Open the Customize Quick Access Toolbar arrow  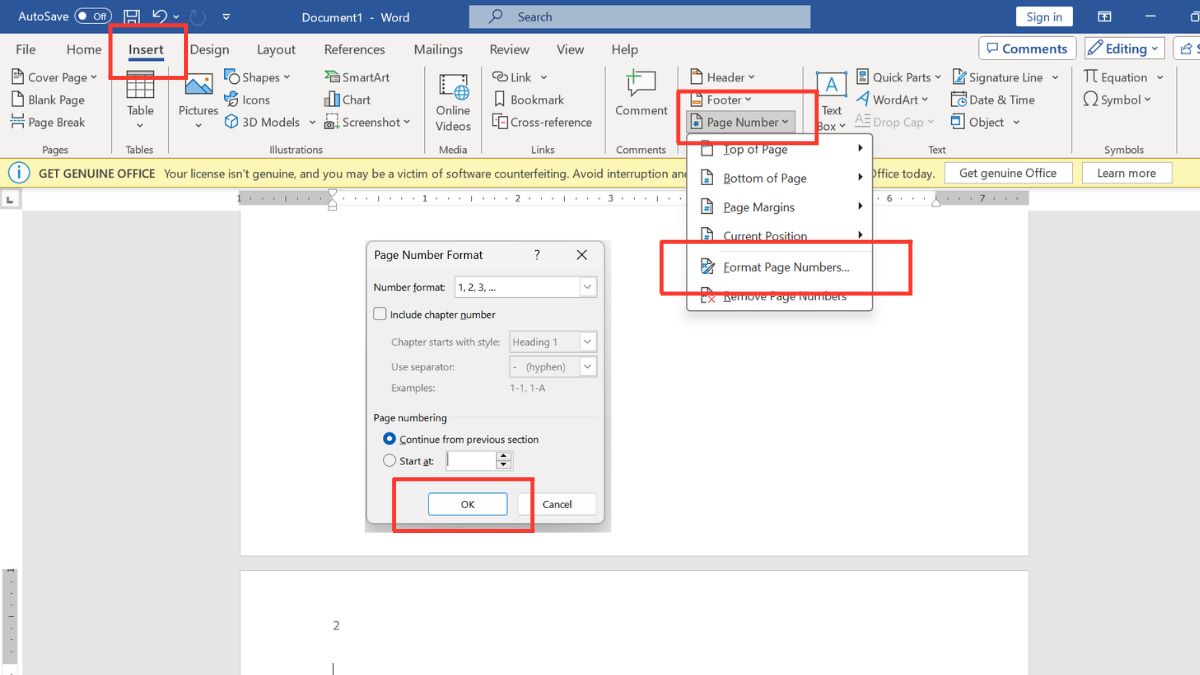pos(226,17)
